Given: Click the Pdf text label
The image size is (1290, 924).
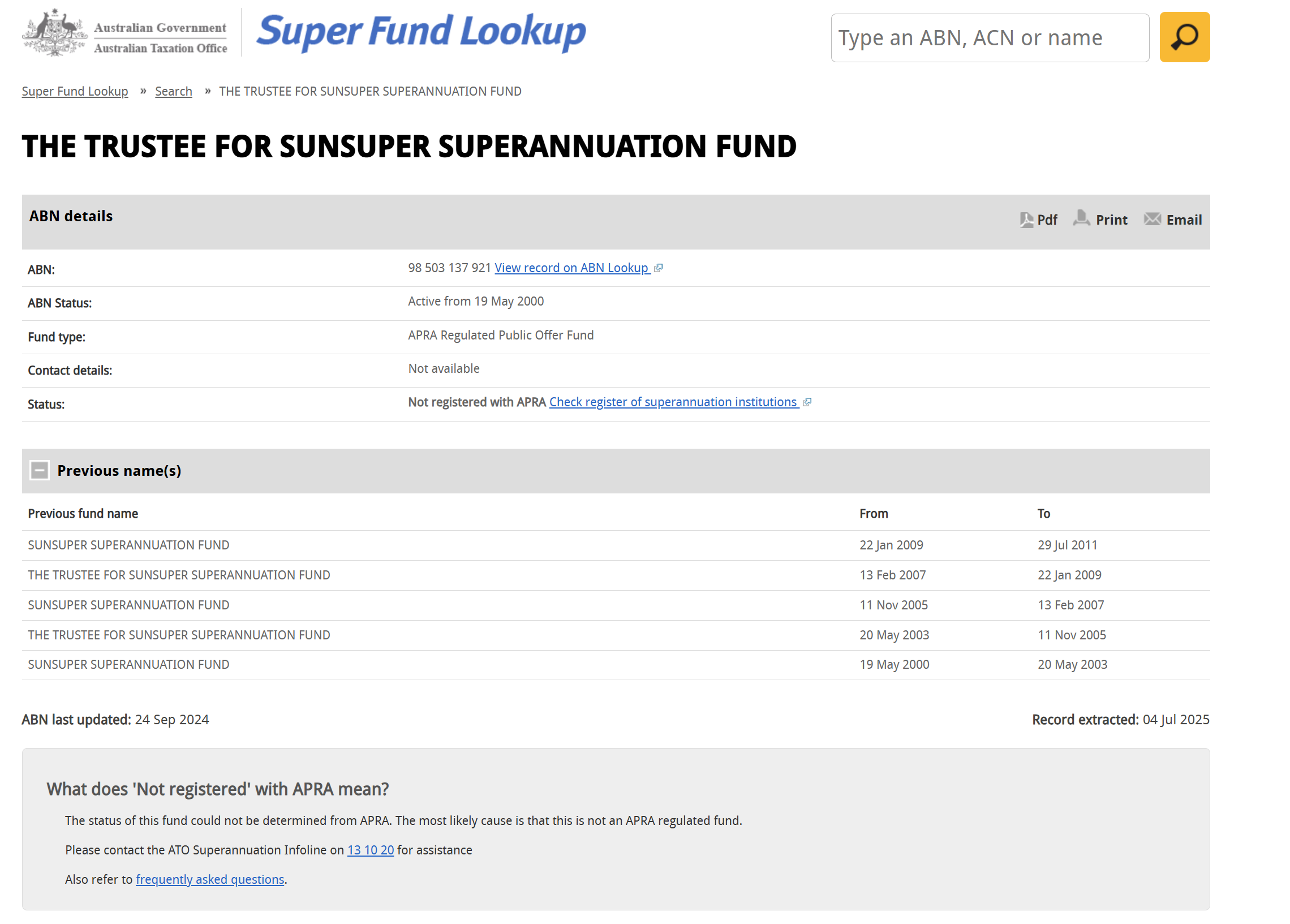Looking at the screenshot, I should [1047, 220].
